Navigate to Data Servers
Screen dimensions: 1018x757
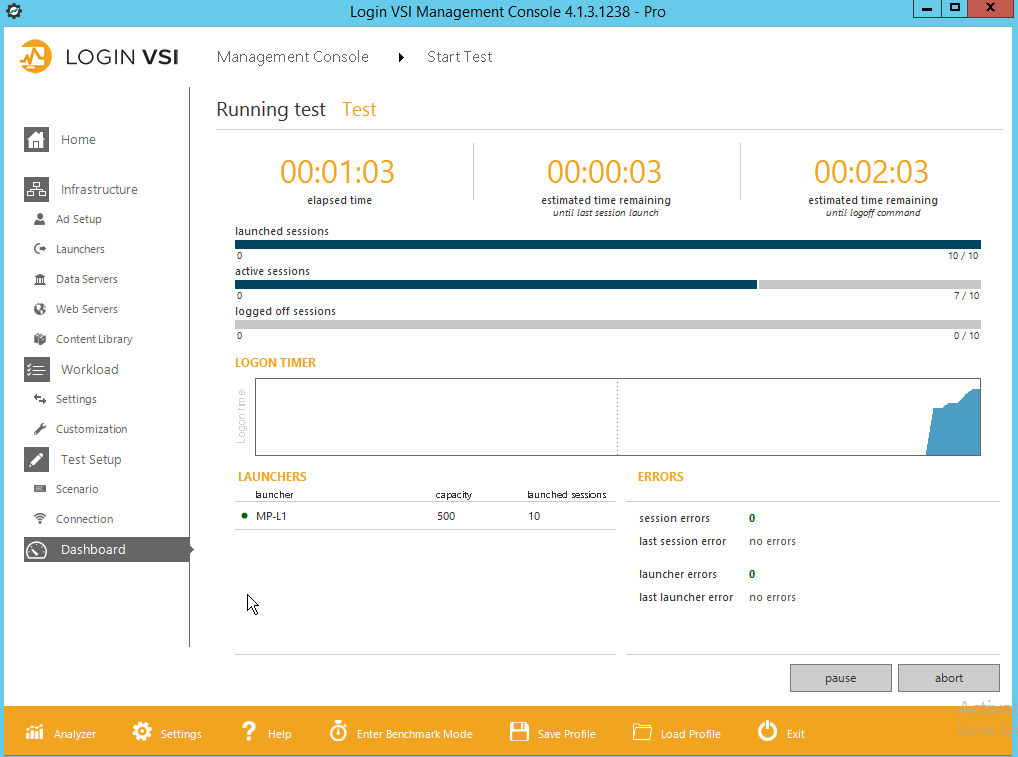point(86,279)
